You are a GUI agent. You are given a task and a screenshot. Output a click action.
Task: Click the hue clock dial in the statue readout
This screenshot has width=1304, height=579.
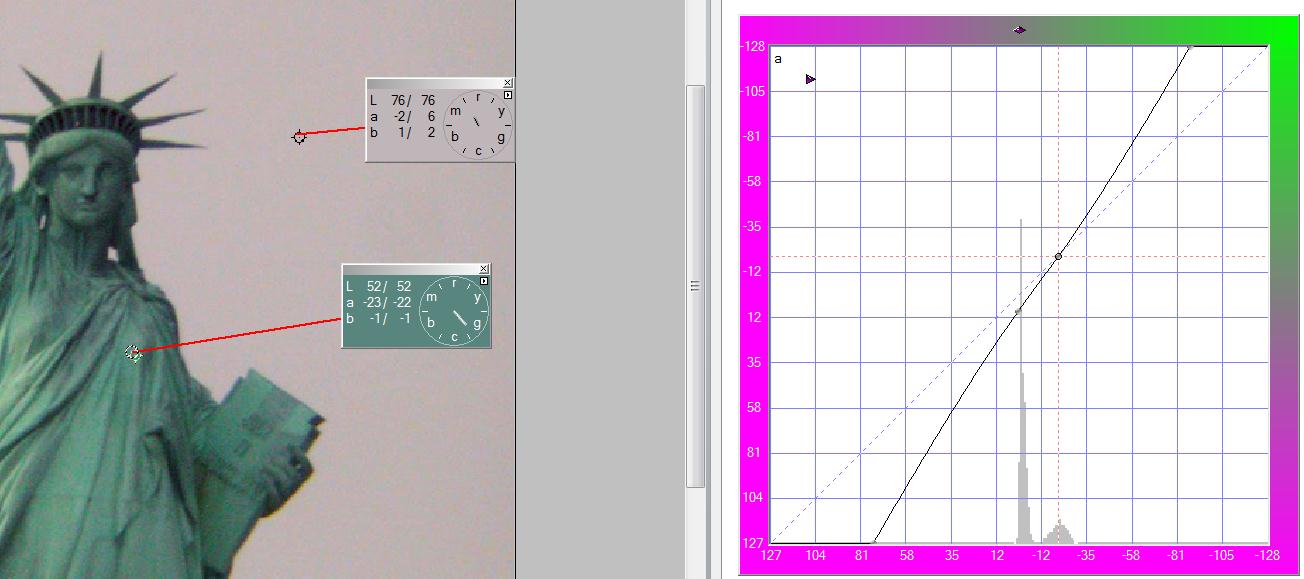click(x=454, y=310)
